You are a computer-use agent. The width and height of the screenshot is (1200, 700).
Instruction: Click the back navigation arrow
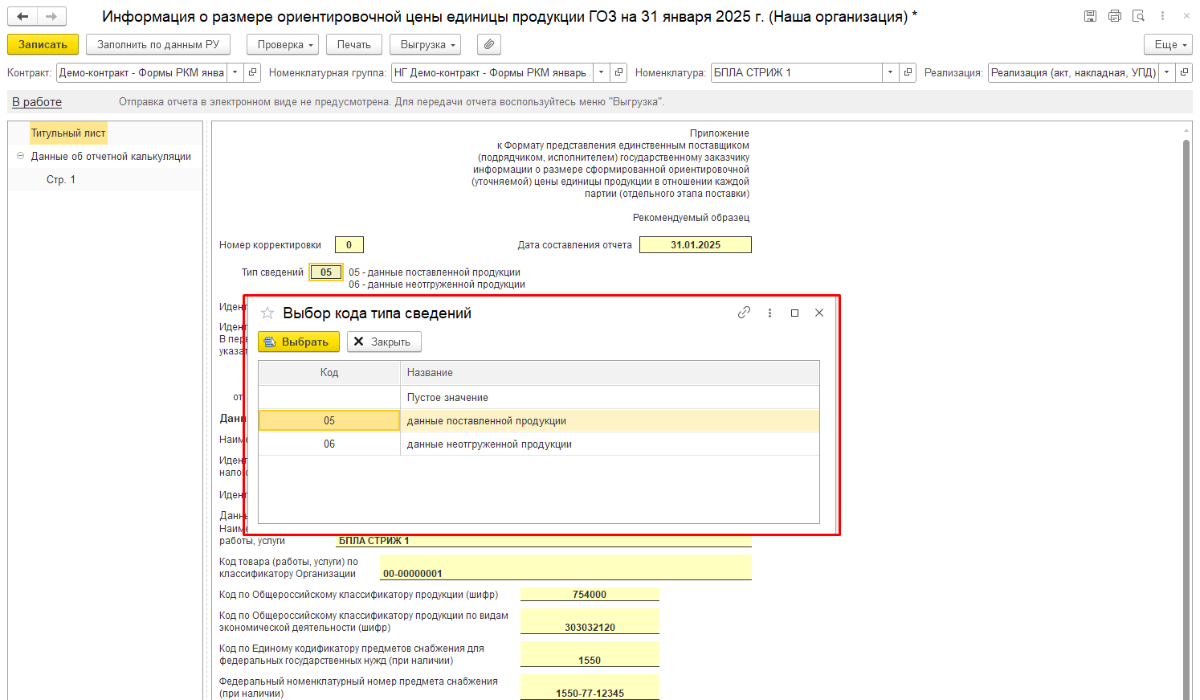23,17
